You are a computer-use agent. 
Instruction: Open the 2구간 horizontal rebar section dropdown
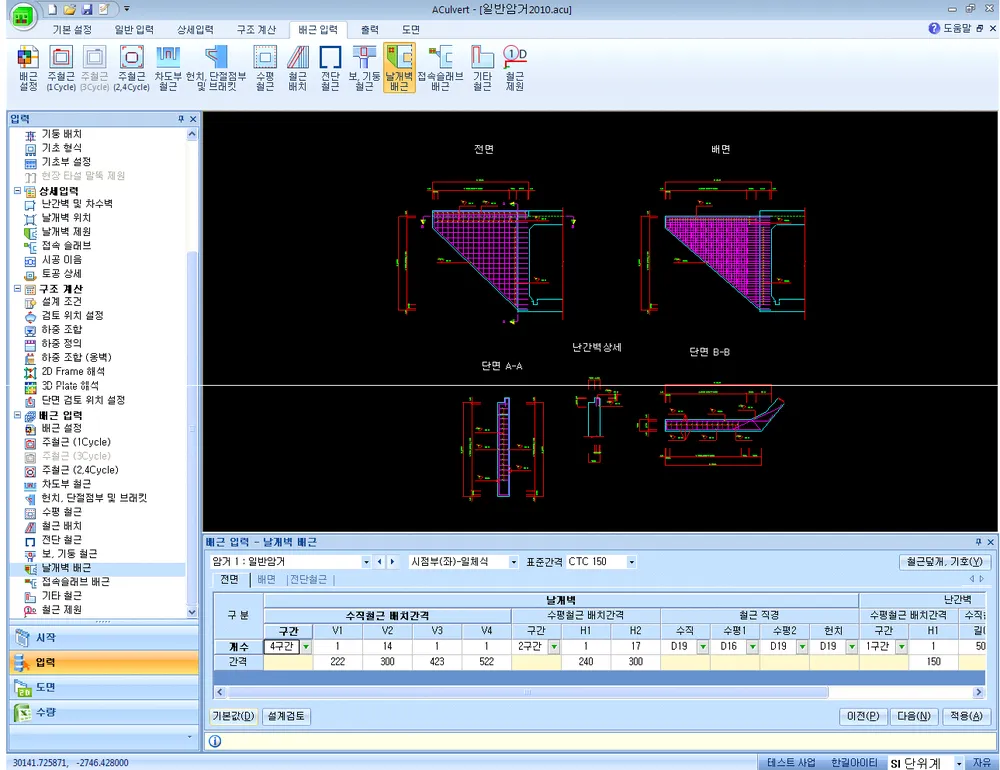pos(554,647)
